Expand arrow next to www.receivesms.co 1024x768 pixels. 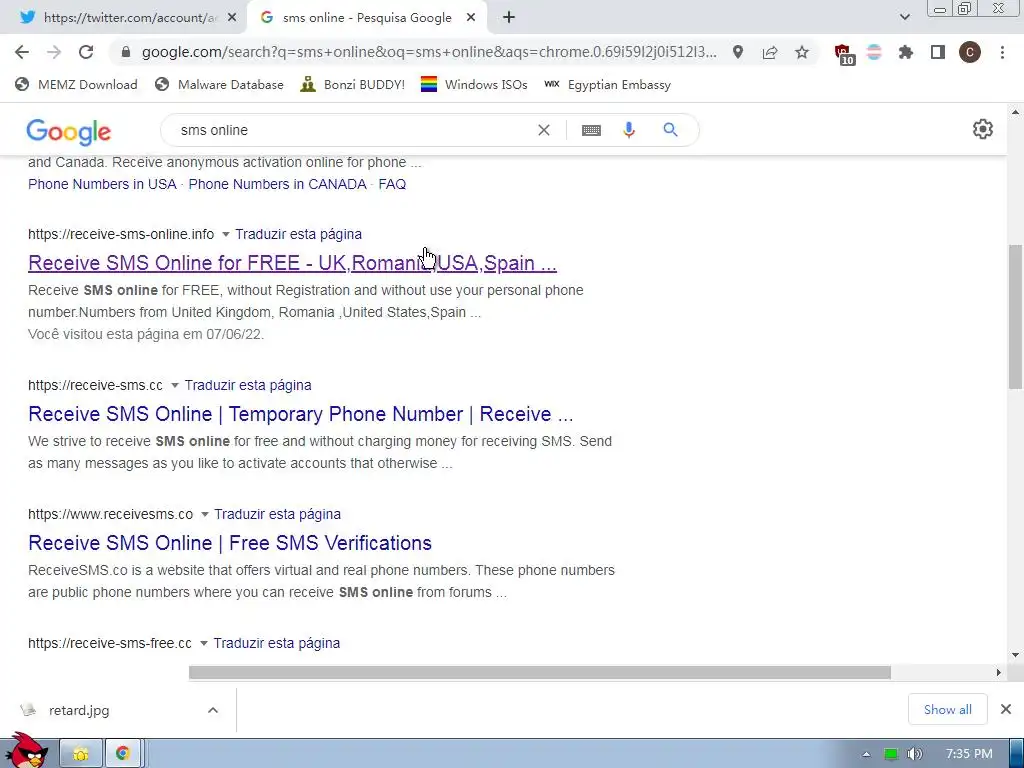pos(204,515)
